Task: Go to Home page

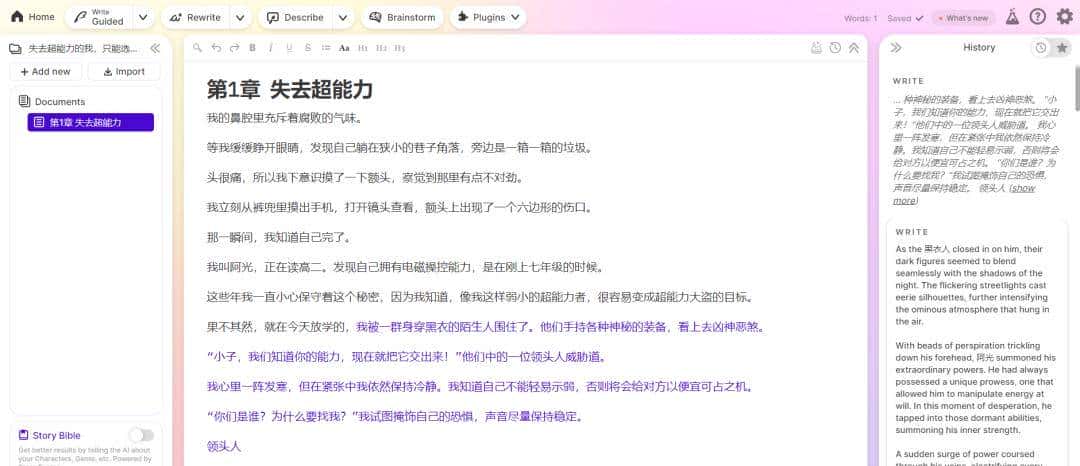Action: [32, 17]
